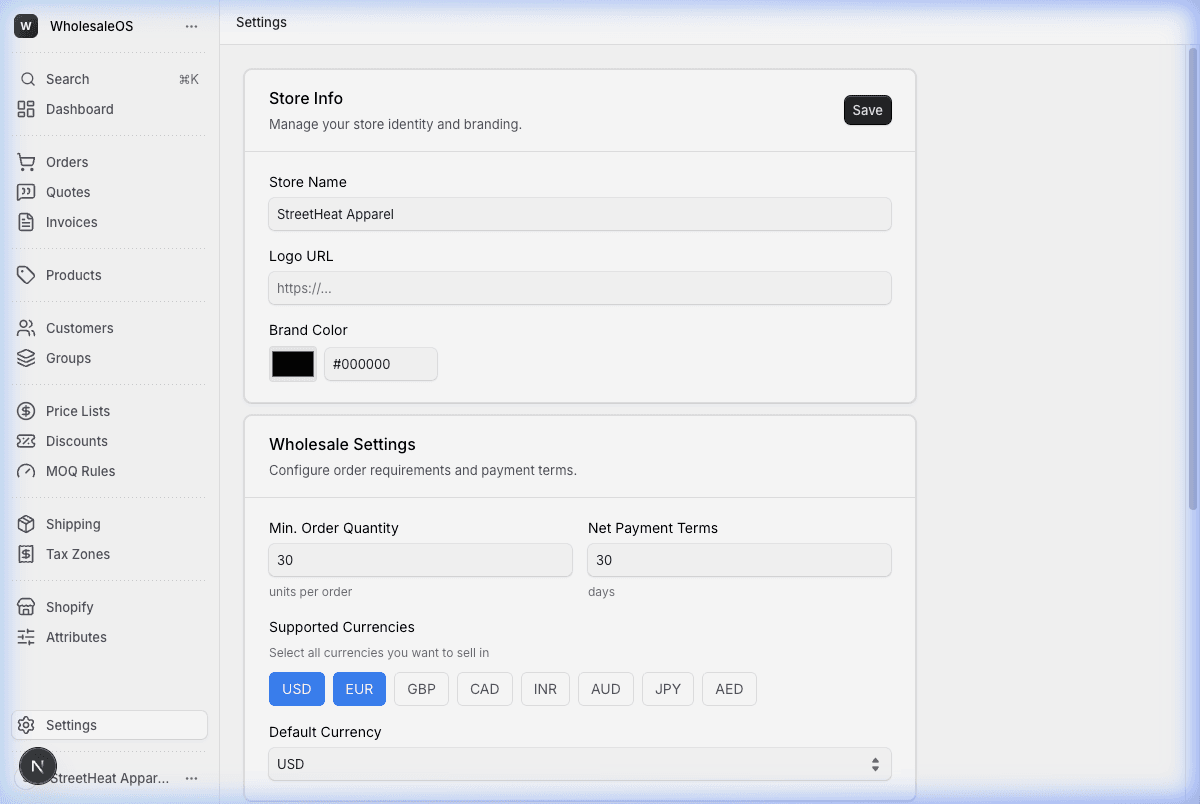Open Shipping via the package icon
The height and width of the screenshot is (804, 1200).
pyautogui.click(x=30, y=524)
